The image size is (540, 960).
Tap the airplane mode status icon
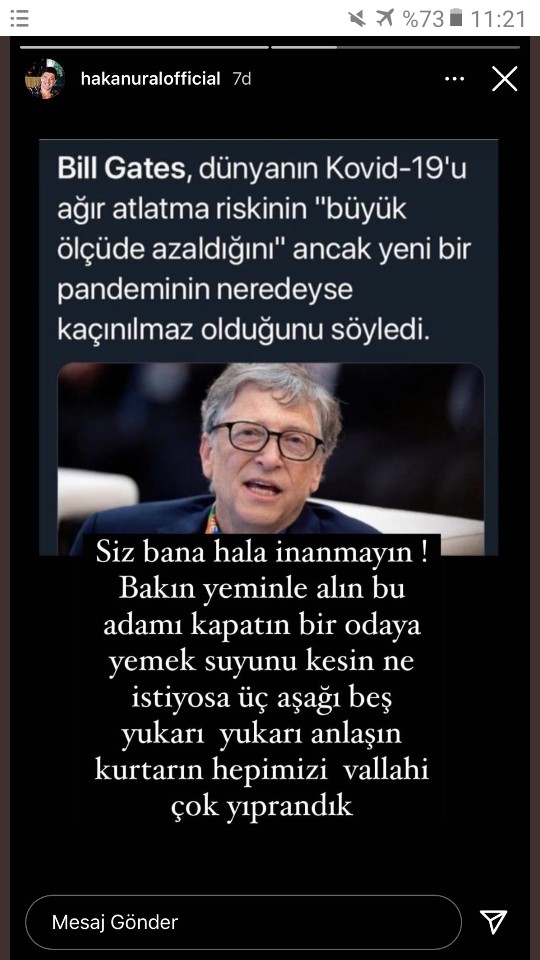click(x=386, y=18)
